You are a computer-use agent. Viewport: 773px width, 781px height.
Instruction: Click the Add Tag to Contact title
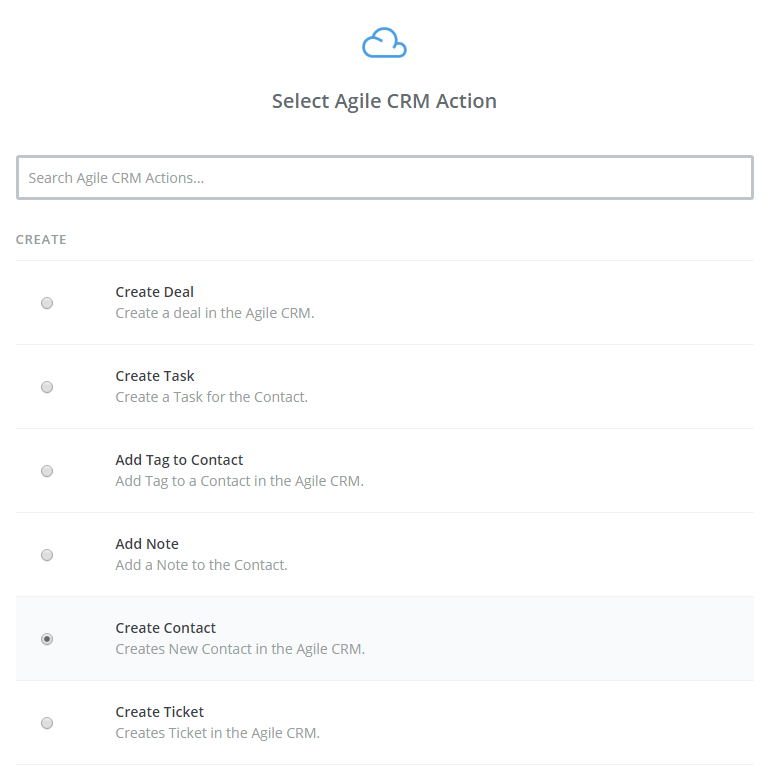click(x=179, y=460)
